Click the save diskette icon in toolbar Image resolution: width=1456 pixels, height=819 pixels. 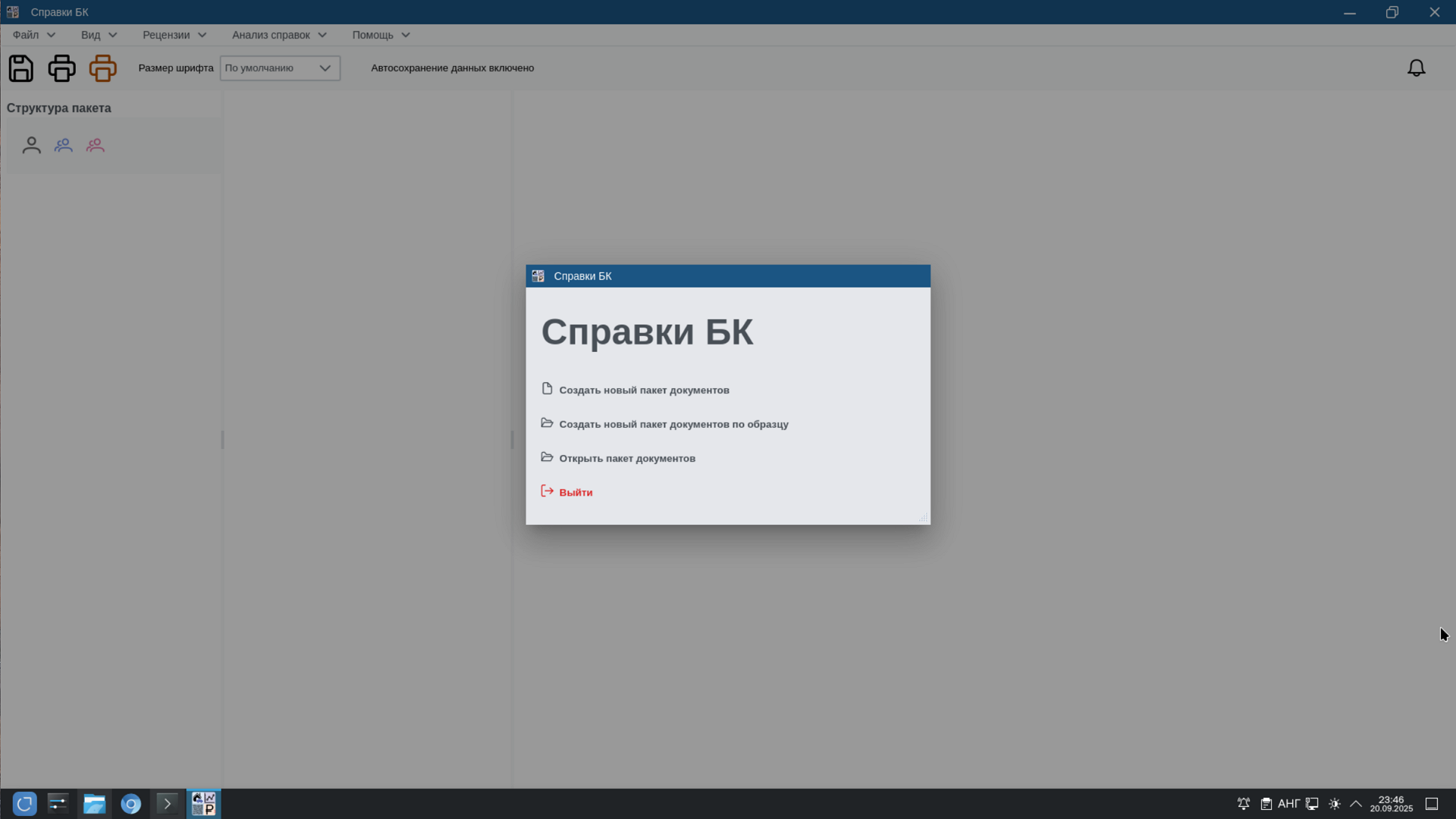tap(21, 68)
